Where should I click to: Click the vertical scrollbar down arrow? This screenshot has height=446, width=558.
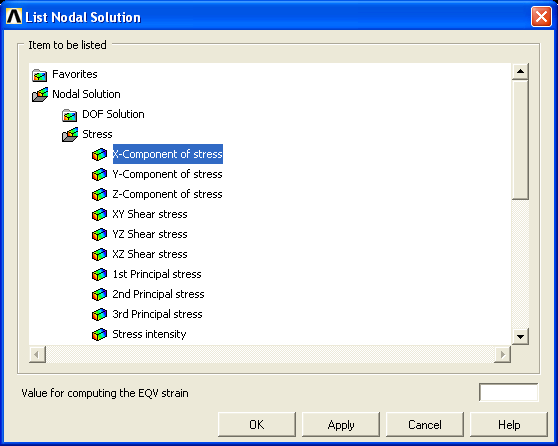click(520, 336)
